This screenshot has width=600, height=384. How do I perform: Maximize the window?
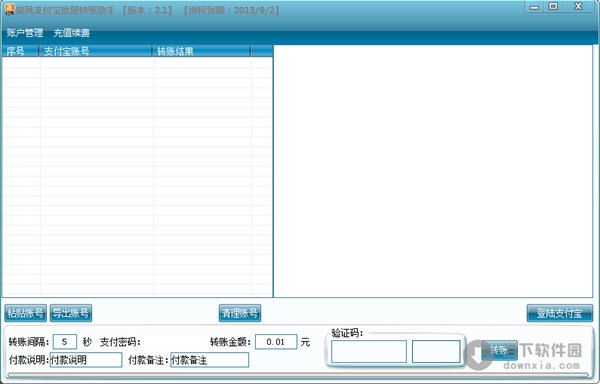(553, 7)
